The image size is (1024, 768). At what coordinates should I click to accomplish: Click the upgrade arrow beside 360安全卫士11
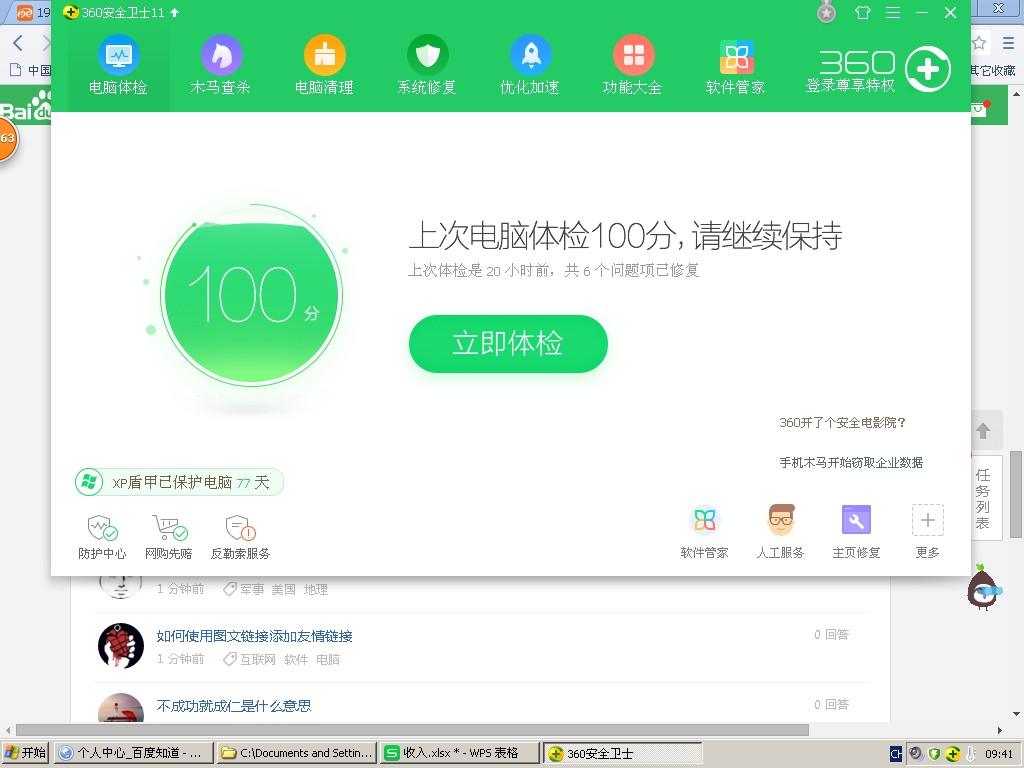pos(174,12)
